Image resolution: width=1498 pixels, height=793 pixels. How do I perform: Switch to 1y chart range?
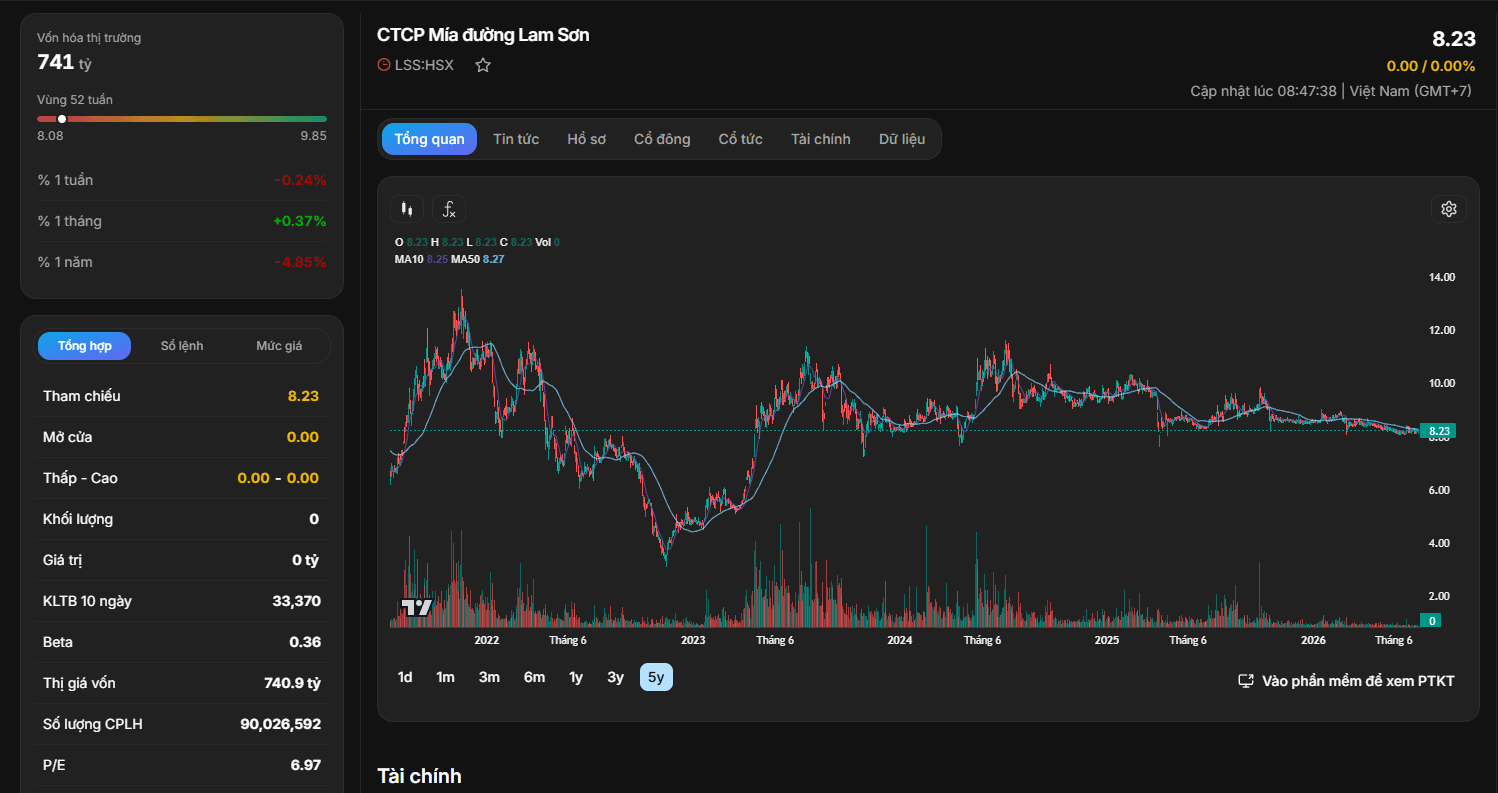576,677
